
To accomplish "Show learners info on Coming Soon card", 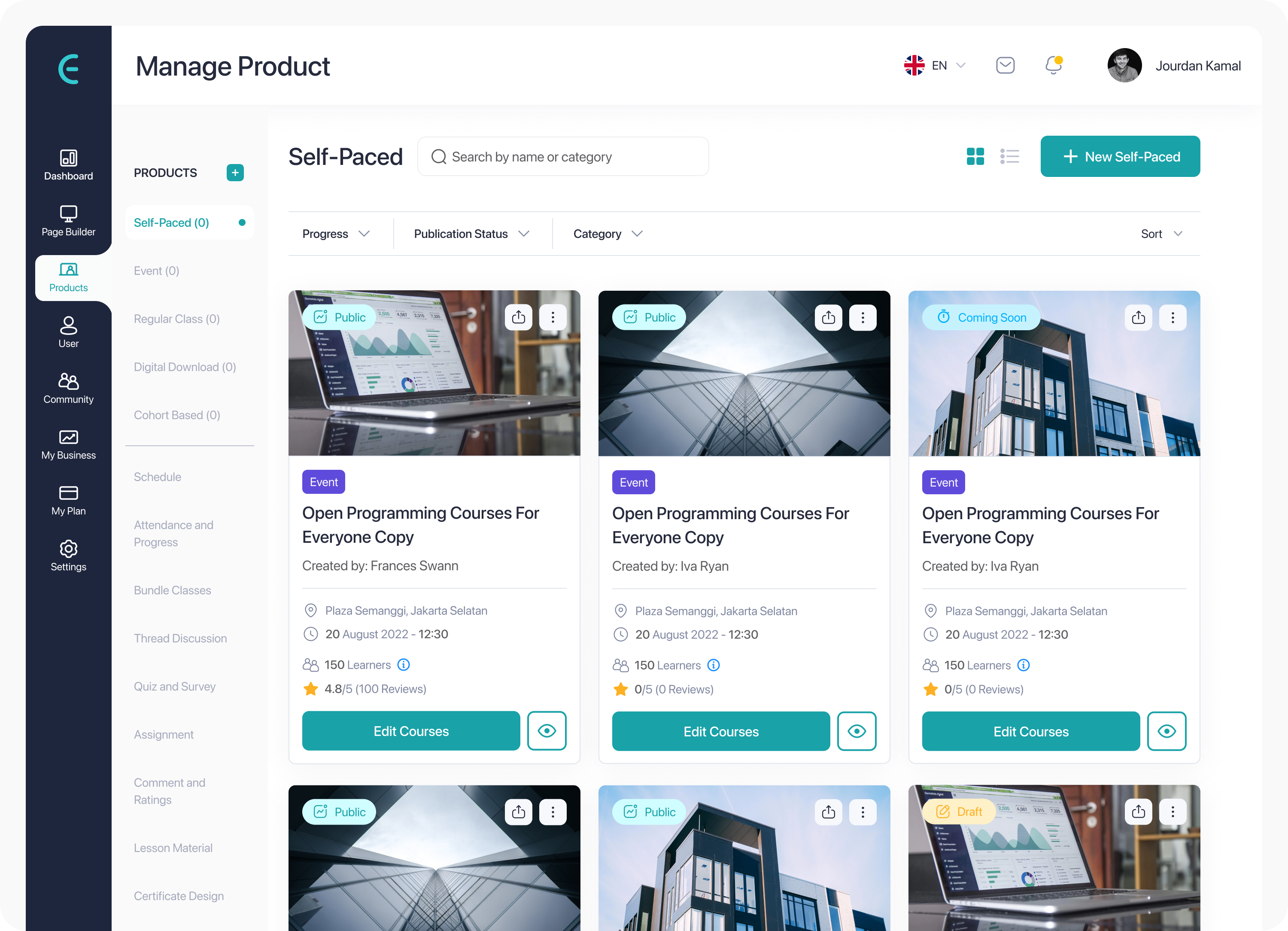I will click(x=1024, y=665).
